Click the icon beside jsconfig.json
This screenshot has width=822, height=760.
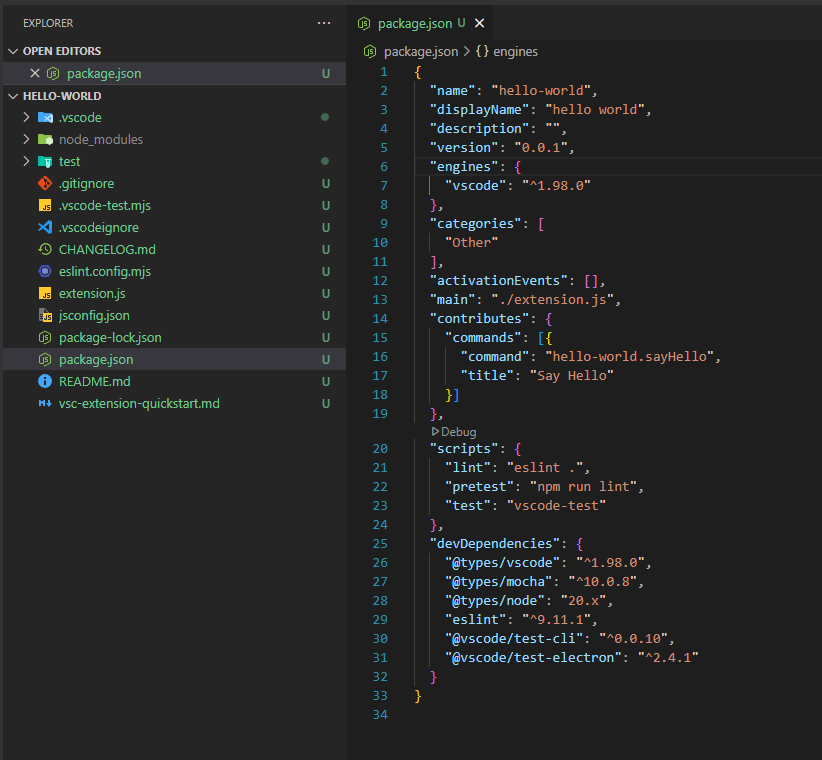tap(45, 316)
